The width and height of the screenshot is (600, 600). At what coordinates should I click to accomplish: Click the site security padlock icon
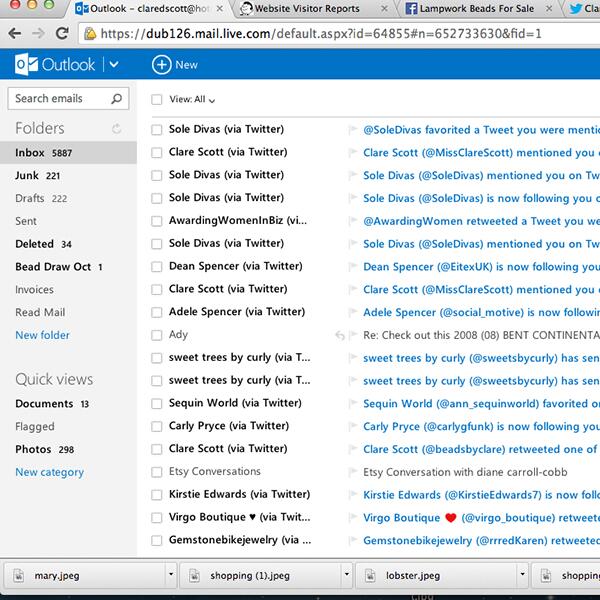(x=91, y=34)
